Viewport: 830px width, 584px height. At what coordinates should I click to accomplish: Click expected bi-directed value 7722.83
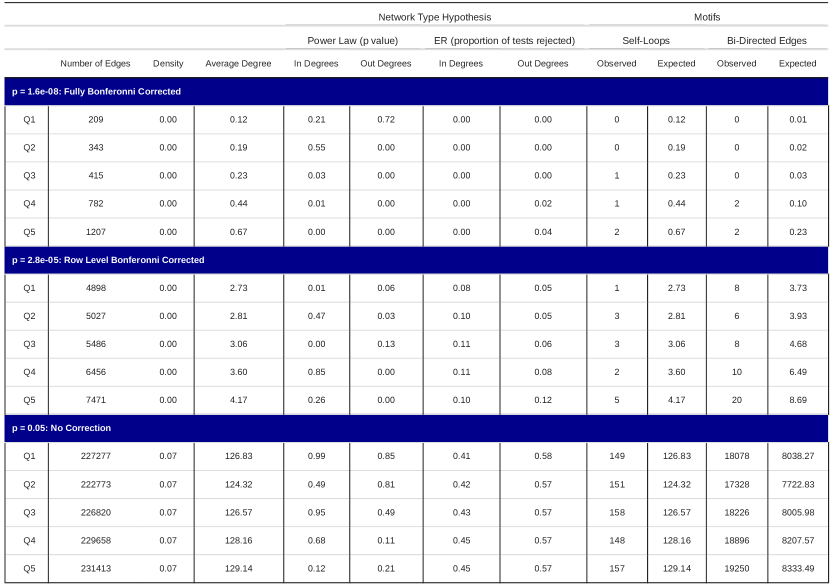point(798,484)
